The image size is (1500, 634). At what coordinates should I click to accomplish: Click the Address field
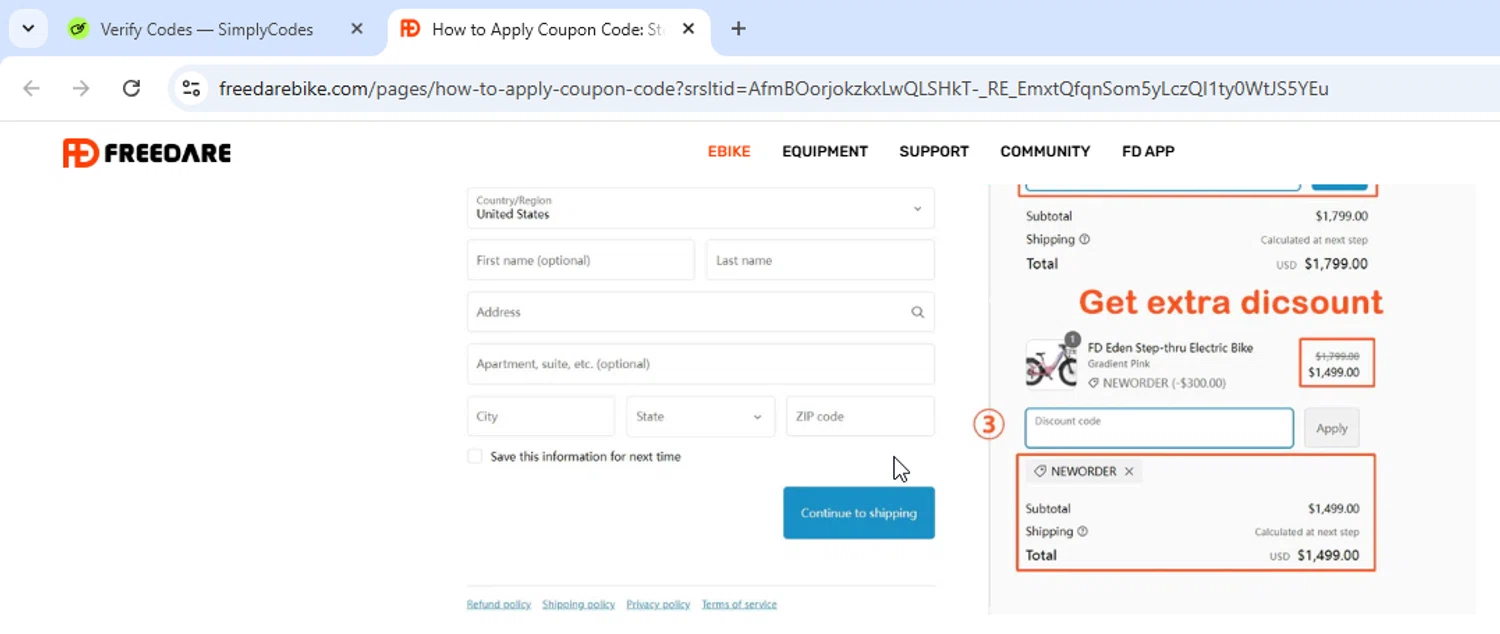click(x=700, y=312)
